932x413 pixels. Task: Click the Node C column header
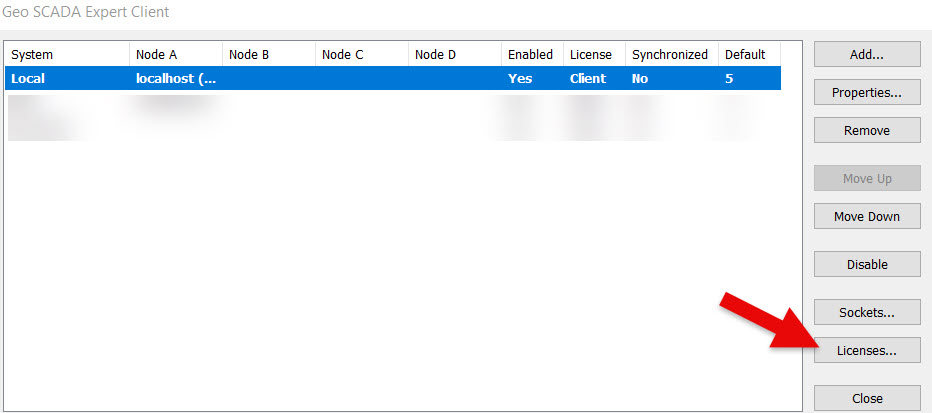click(362, 55)
